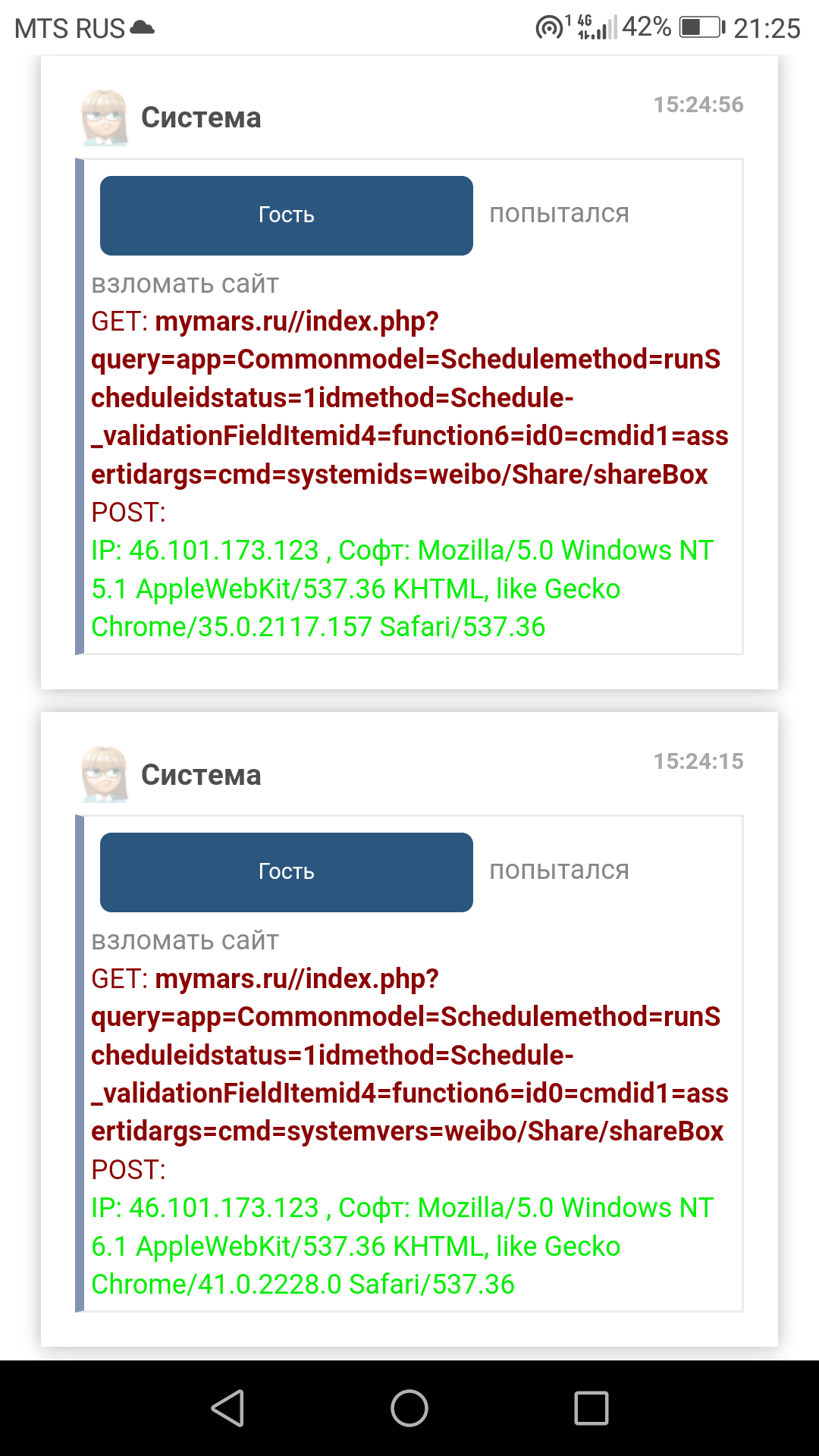The width and height of the screenshot is (819, 1456).
Task: Tap the Android back navigation button
Action: tap(227, 1408)
